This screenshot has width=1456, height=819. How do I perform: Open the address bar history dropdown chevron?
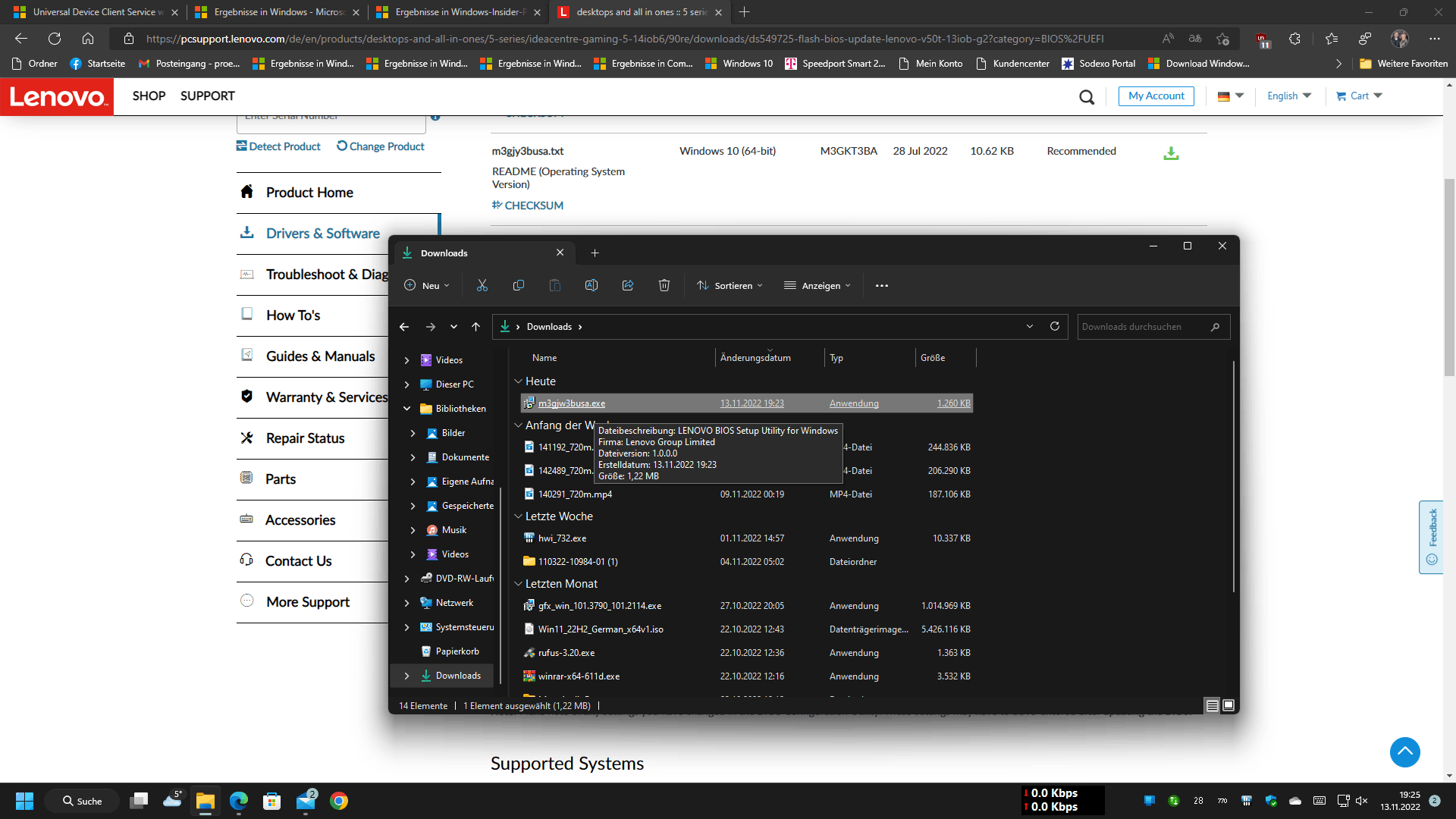pyautogui.click(x=1030, y=327)
